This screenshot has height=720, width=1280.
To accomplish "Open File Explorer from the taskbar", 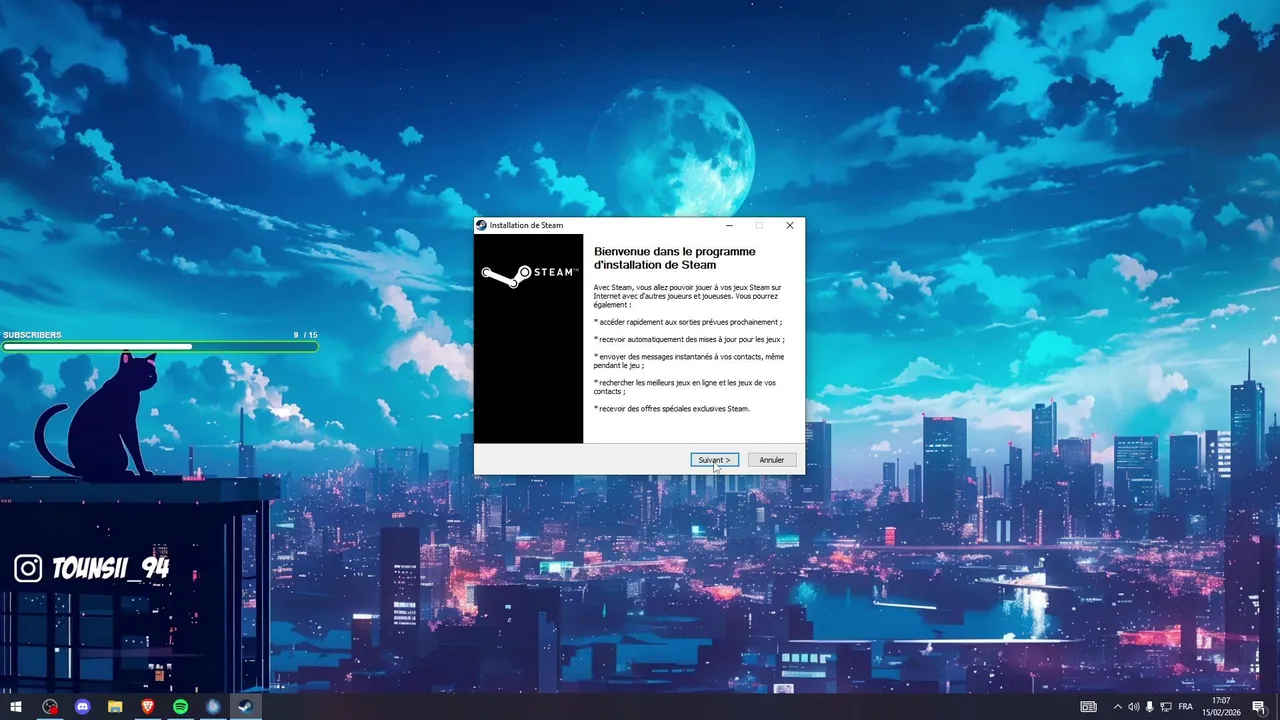I will [x=115, y=707].
